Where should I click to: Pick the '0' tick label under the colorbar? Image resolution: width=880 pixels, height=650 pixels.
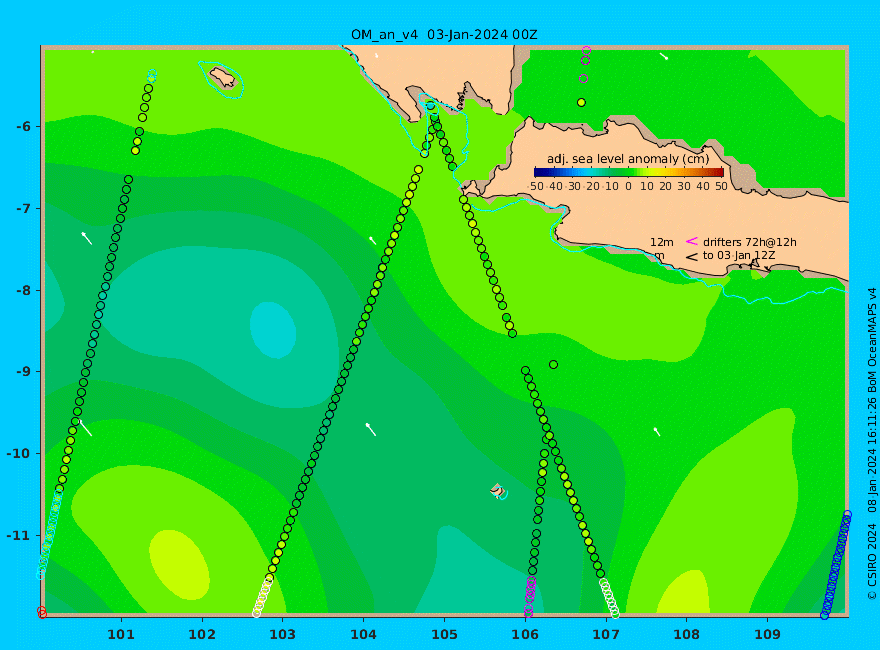(629, 186)
